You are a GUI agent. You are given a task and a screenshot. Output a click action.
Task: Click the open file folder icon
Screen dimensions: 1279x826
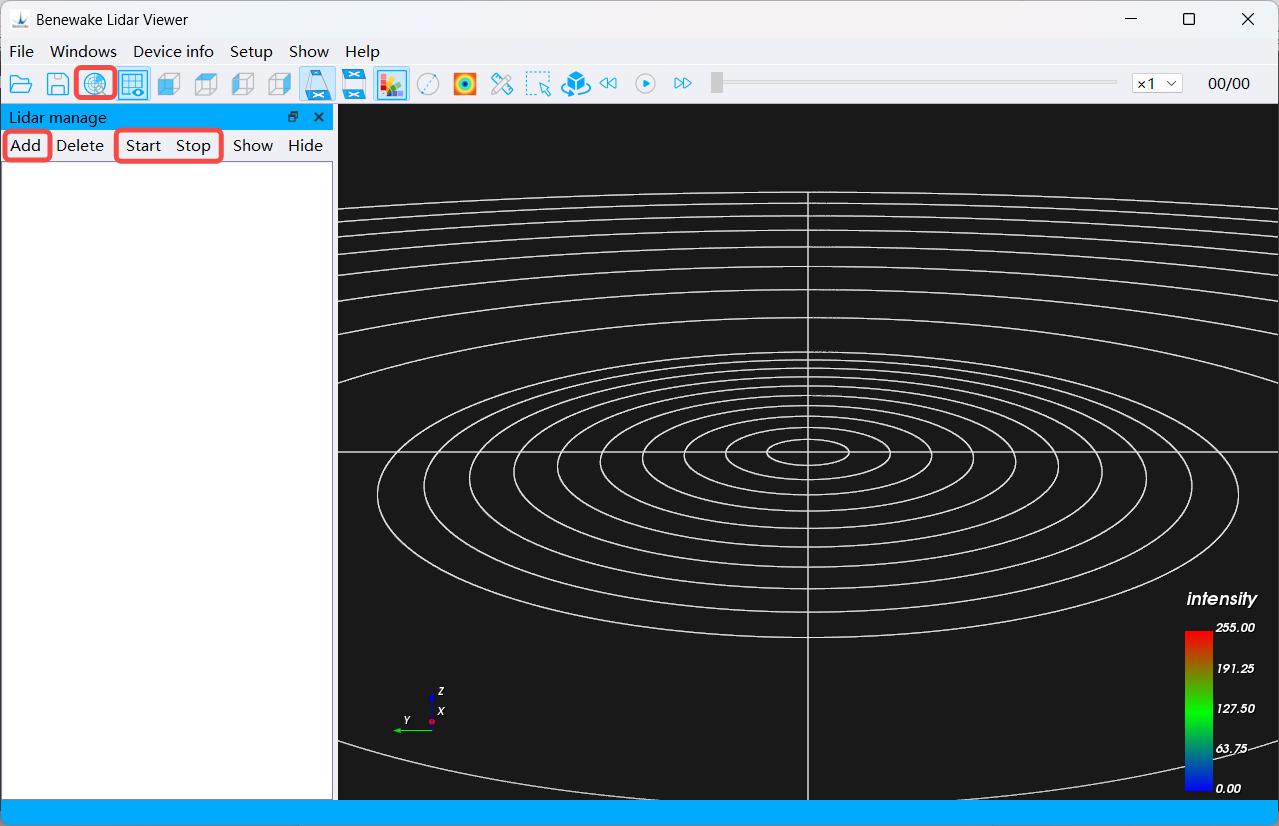pyautogui.click(x=21, y=84)
